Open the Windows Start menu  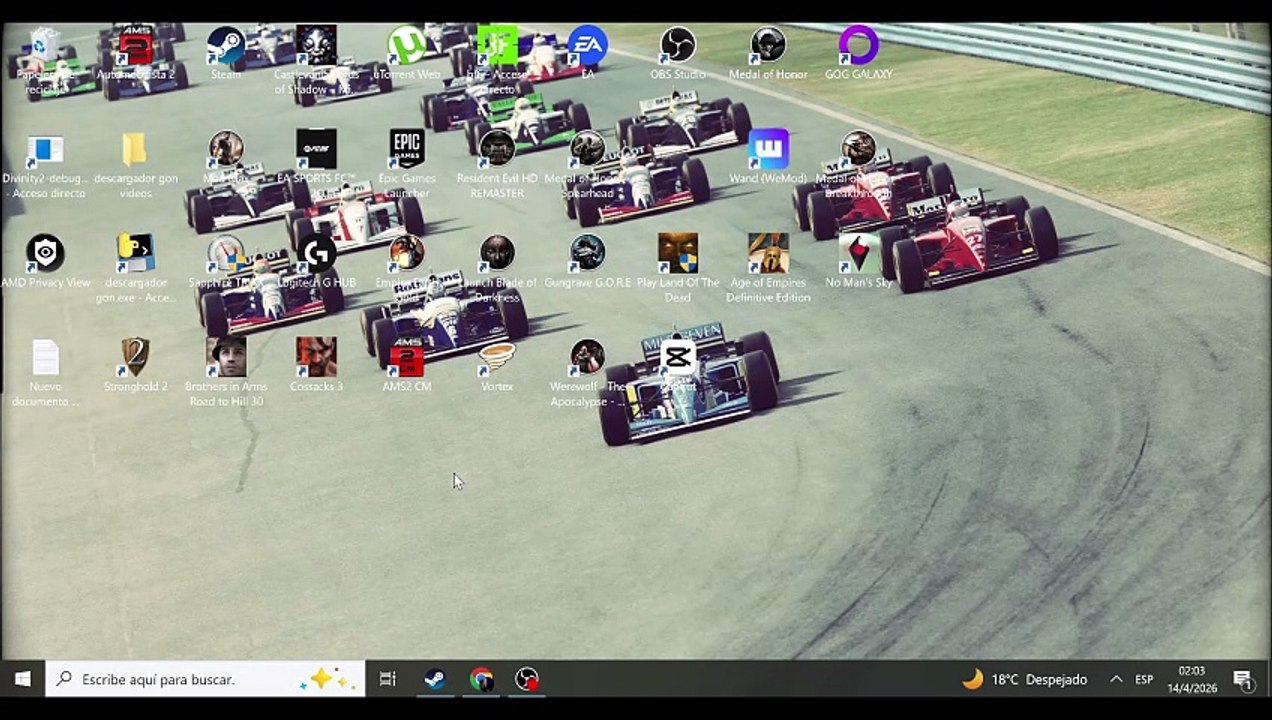(22, 679)
